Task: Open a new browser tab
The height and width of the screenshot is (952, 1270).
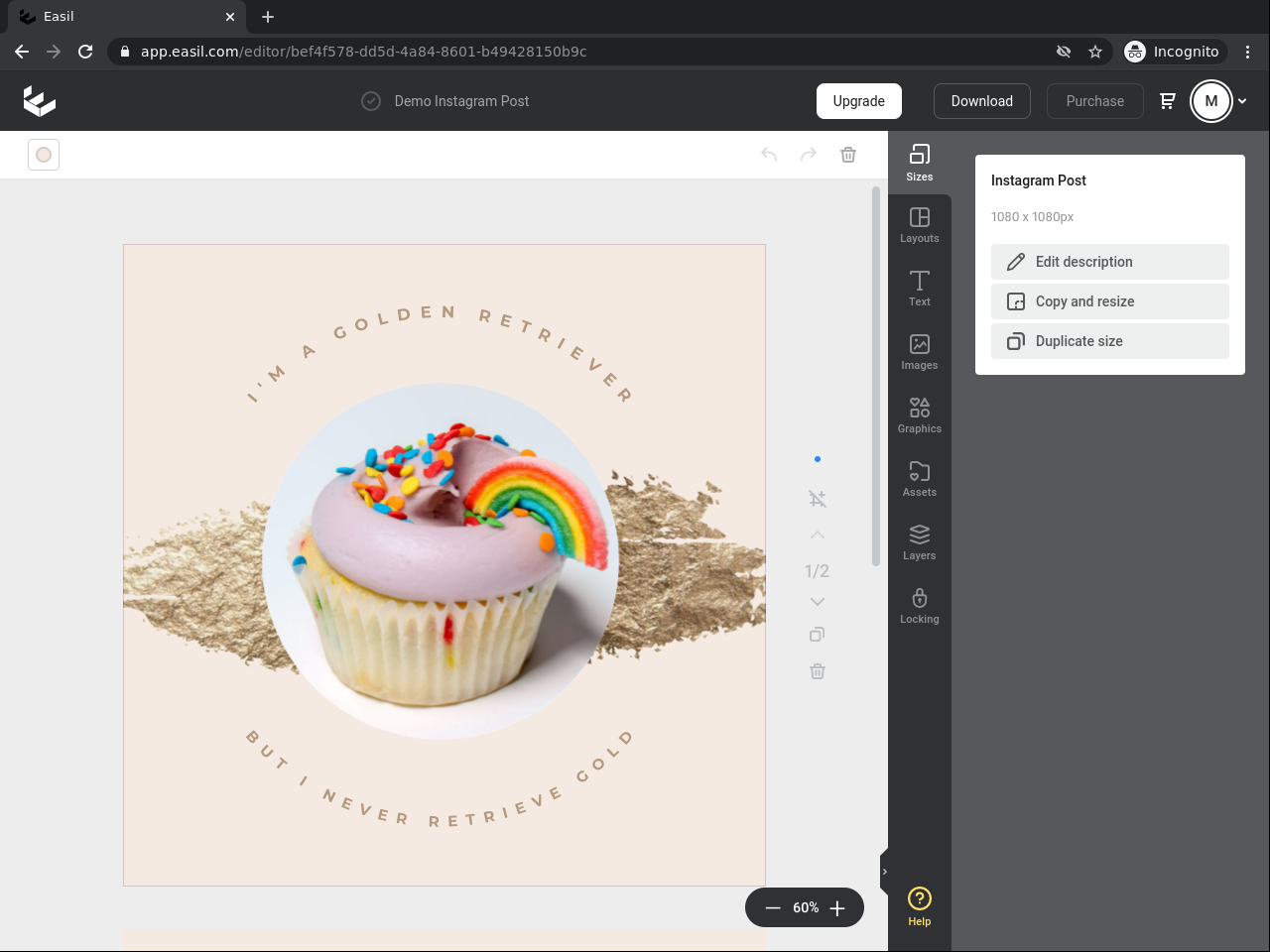Action: point(268,17)
